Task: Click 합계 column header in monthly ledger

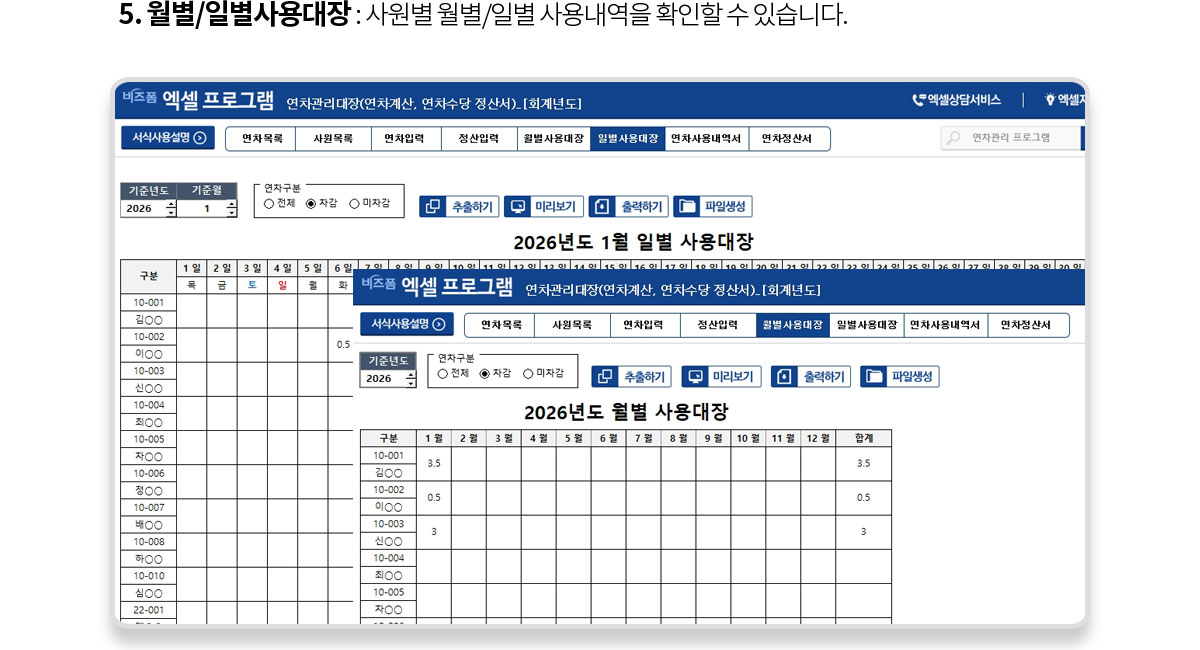Action: click(x=863, y=439)
